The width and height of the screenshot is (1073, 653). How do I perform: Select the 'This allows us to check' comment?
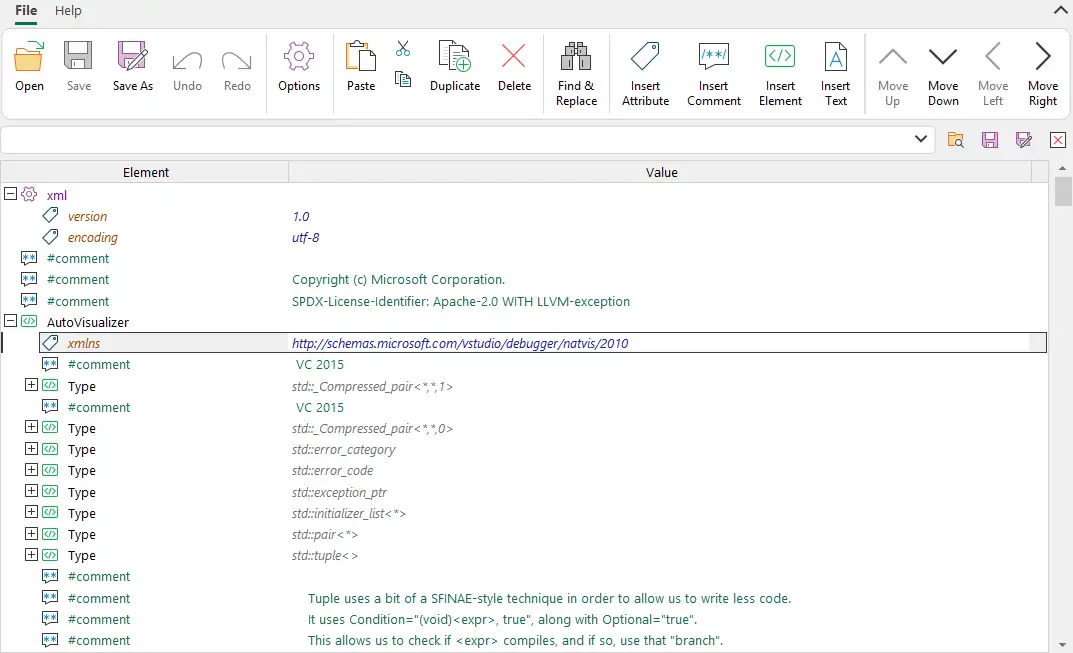click(515, 641)
